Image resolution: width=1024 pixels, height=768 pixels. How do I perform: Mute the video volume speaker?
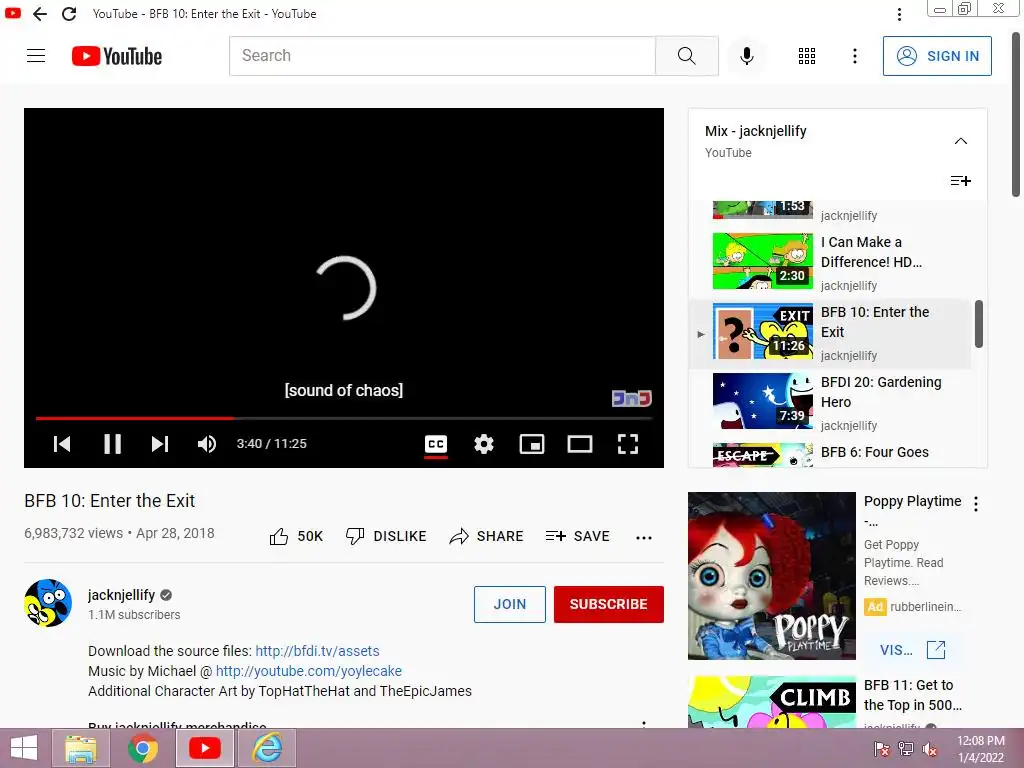[x=207, y=444]
